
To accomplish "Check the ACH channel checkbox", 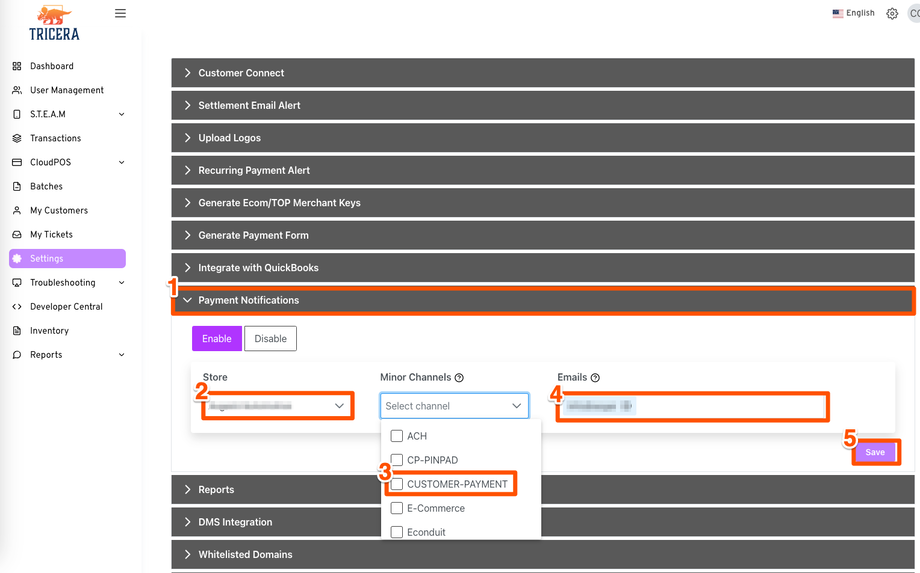I will coord(397,436).
